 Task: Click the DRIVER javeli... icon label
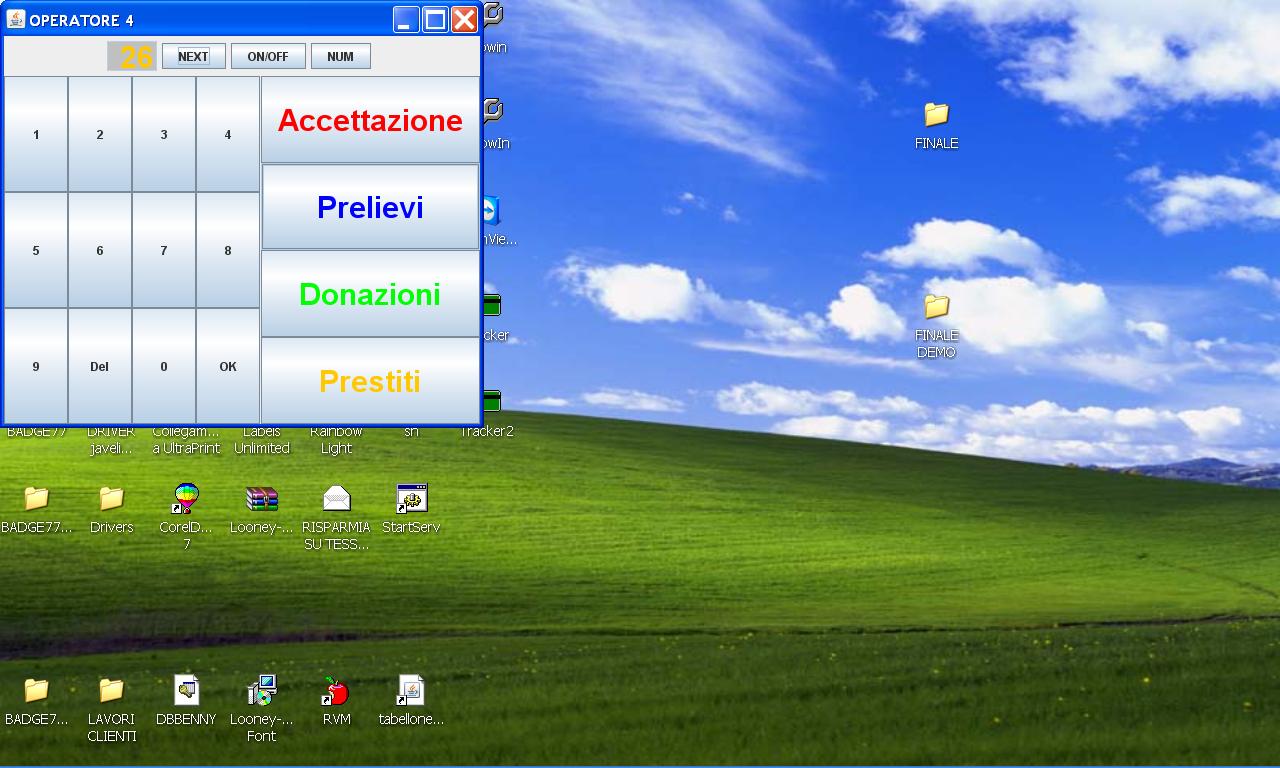(x=111, y=440)
